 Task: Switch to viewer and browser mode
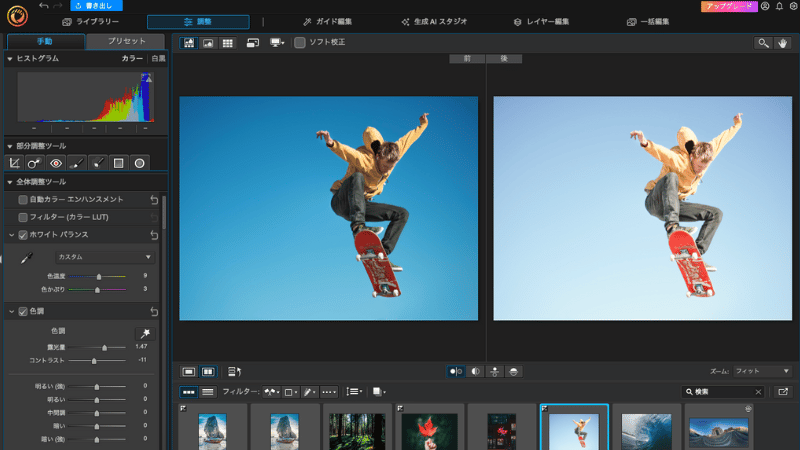(189, 43)
